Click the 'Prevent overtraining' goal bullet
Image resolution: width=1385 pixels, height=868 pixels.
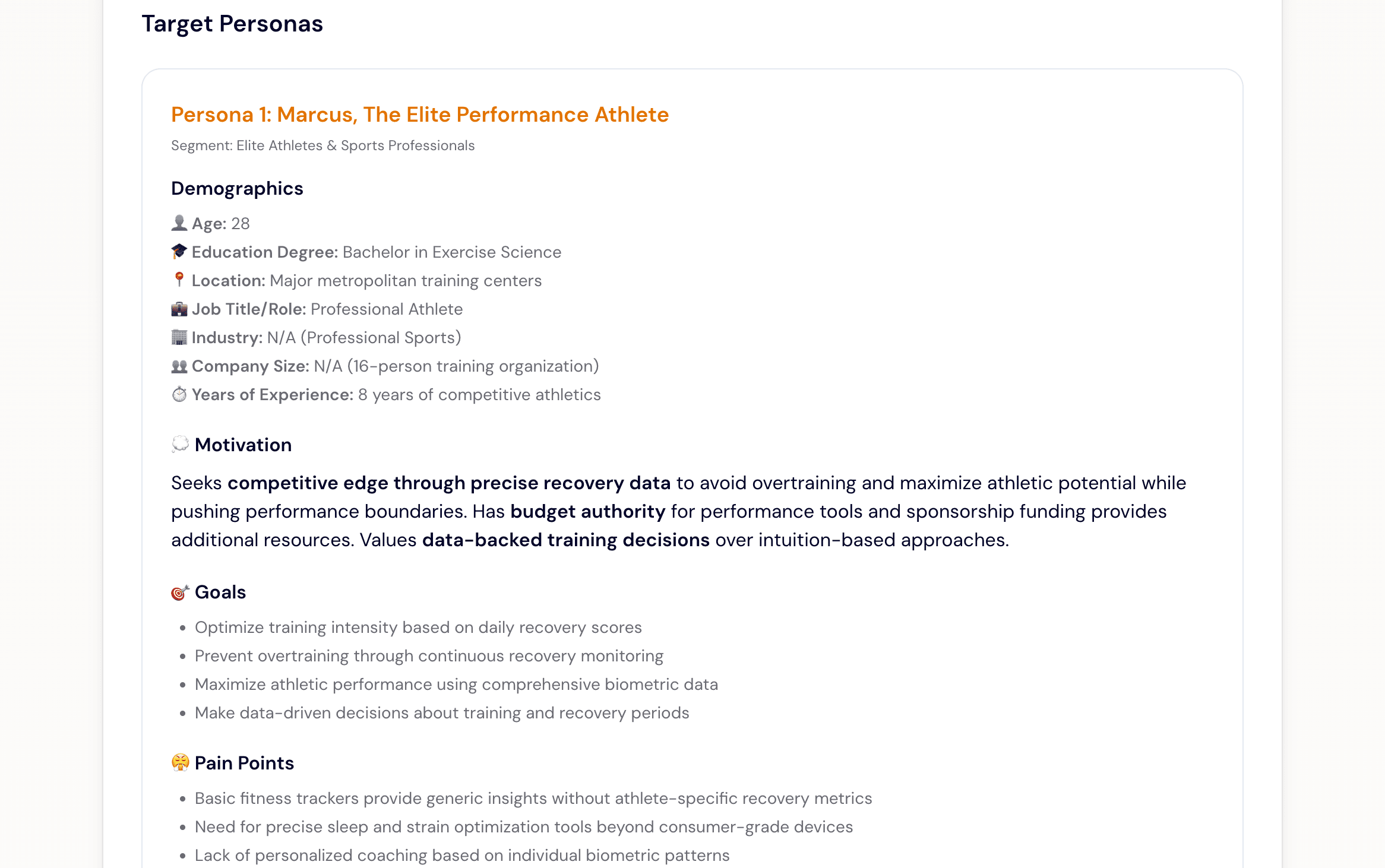pyautogui.click(x=428, y=656)
